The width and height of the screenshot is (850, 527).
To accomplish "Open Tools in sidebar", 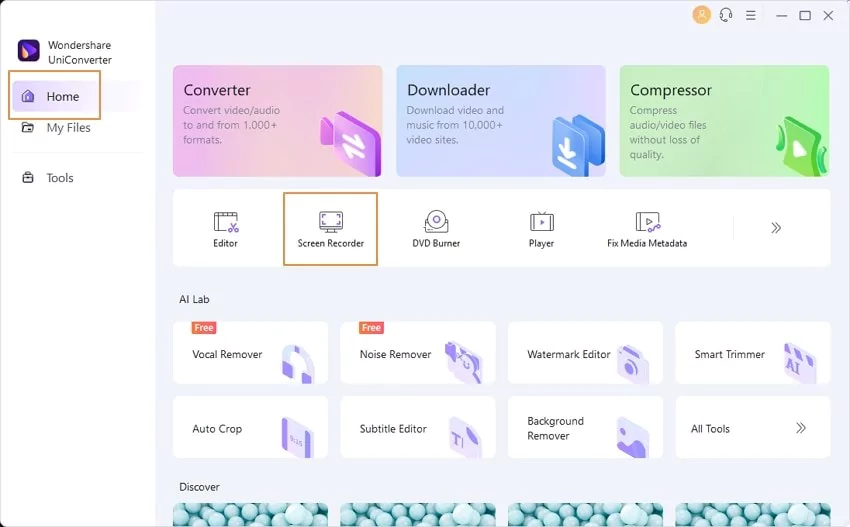I will pyautogui.click(x=47, y=178).
